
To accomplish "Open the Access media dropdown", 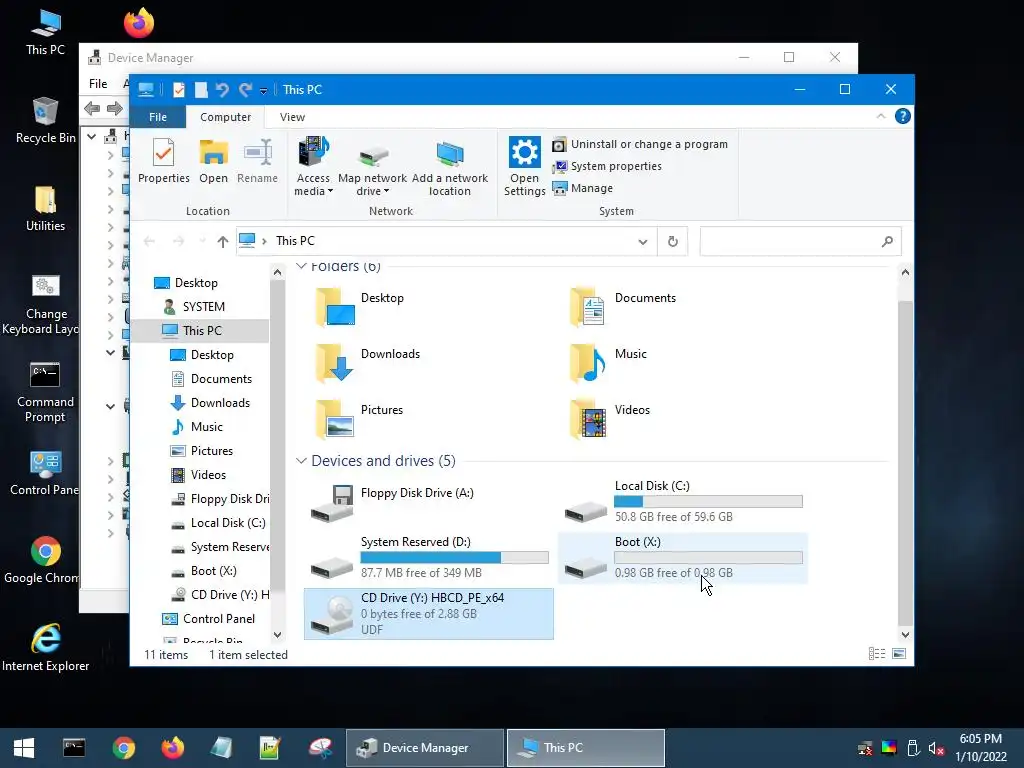I will tap(313, 167).
